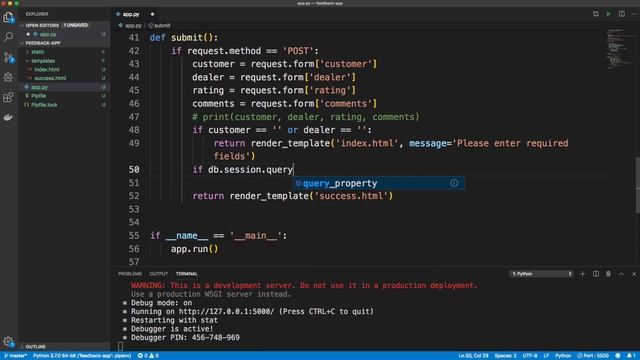Click the editor vertical scrollbar
Viewport: 640px width, 360px height.
point(637,185)
